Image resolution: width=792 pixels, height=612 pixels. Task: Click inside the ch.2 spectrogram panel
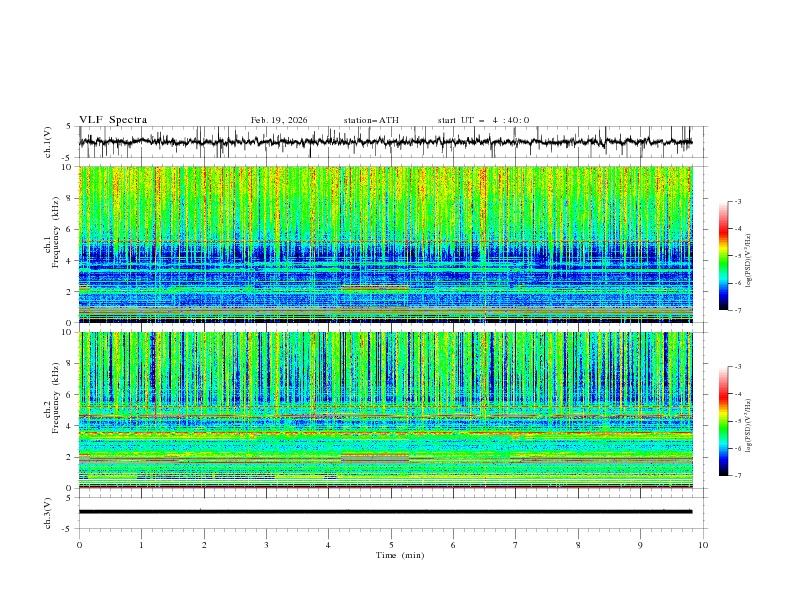point(390,410)
